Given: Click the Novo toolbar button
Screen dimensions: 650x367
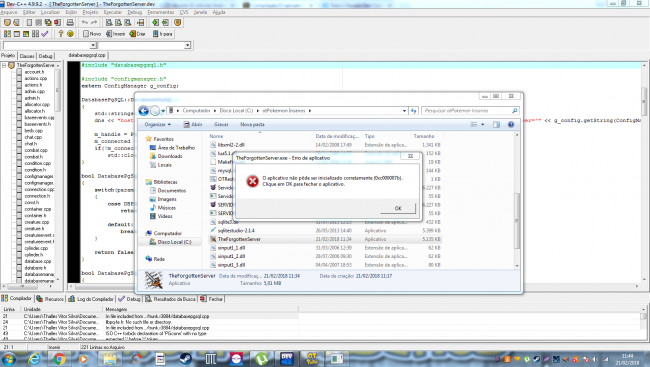Looking at the screenshot, I should (x=92, y=34).
